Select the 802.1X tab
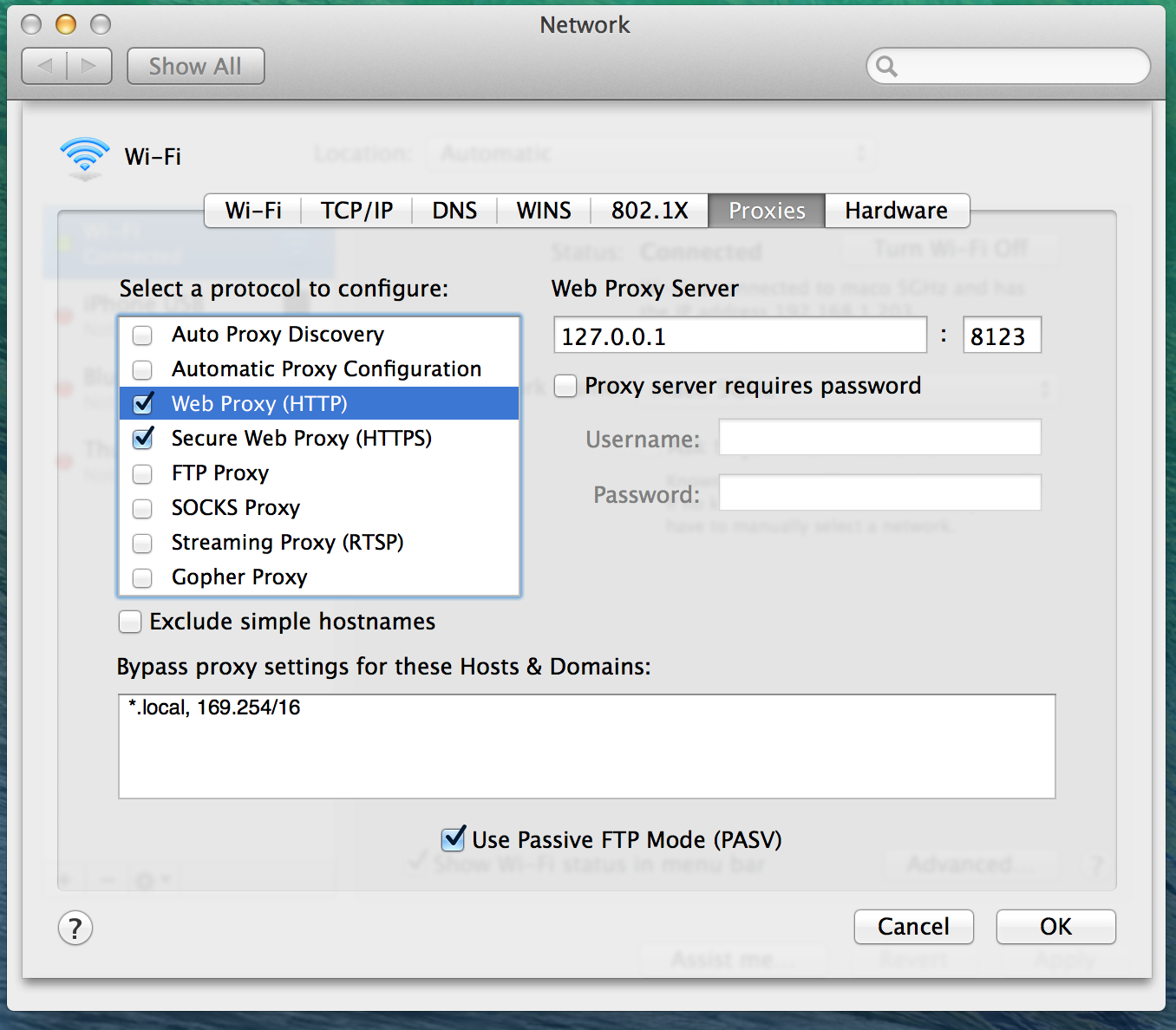The height and width of the screenshot is (1030, 1176). pyautogui.click(x=650, y=211)
